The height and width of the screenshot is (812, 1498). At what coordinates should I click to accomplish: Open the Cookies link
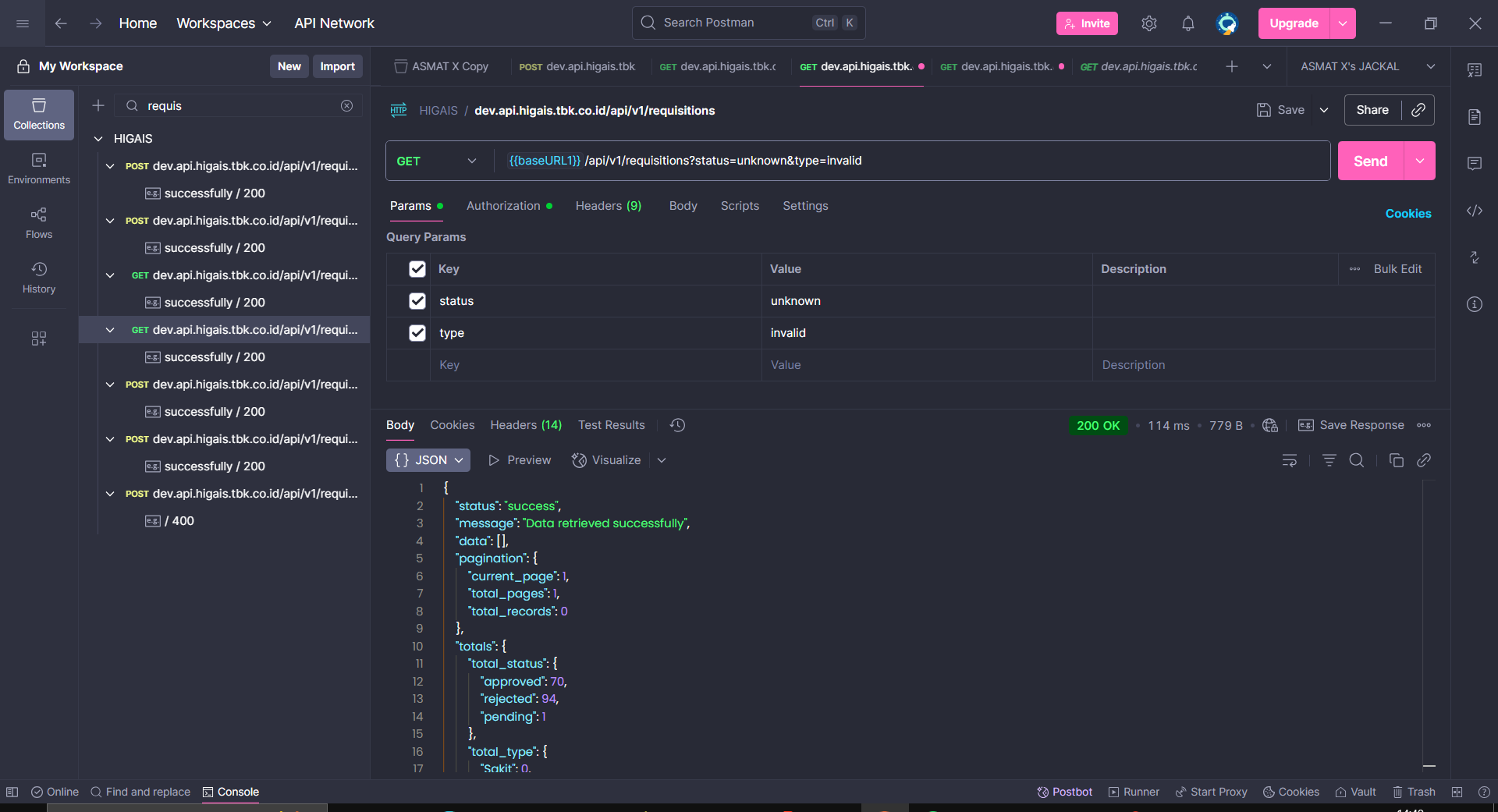coord(1408,214)
